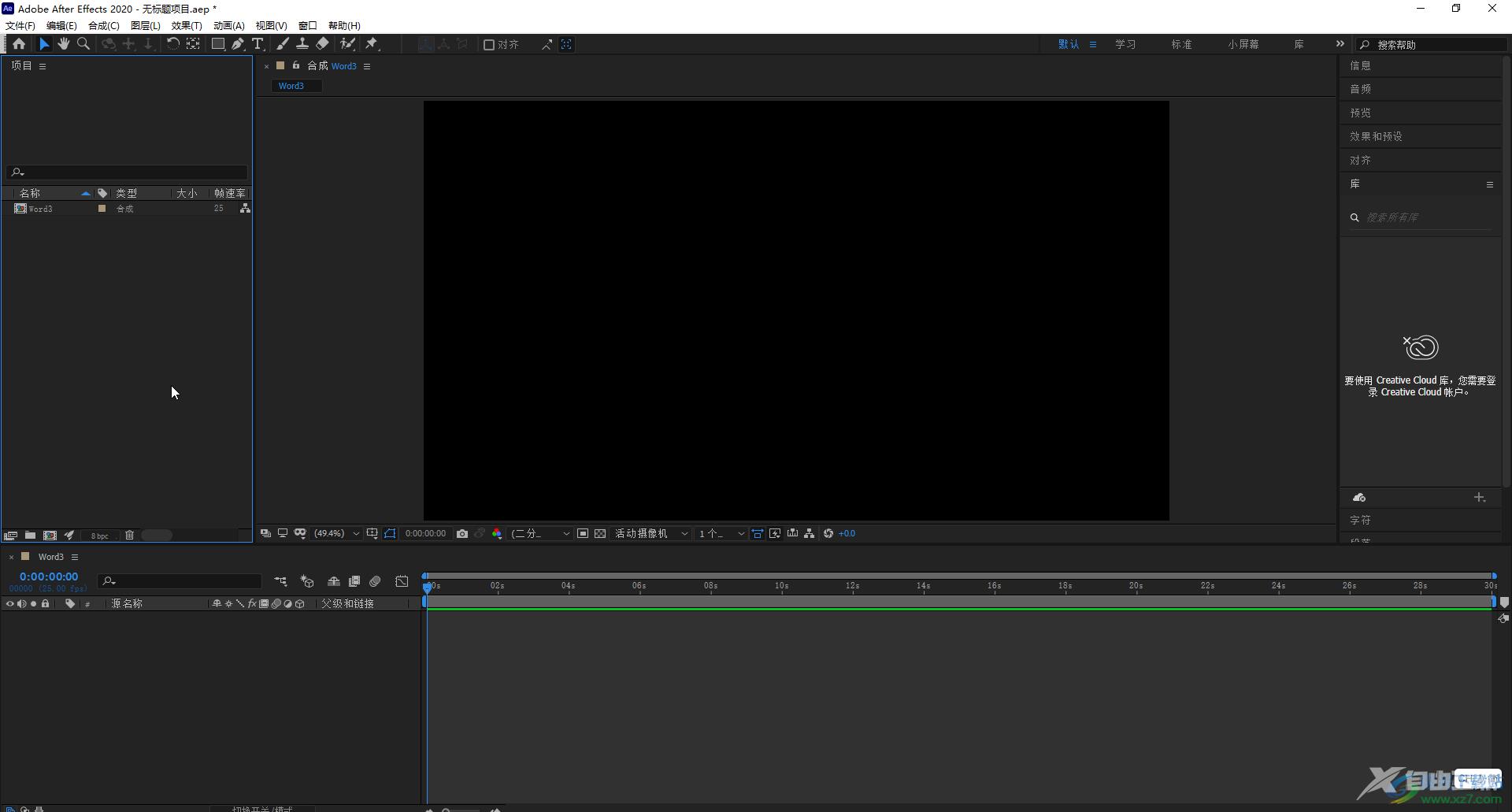
Task: Open the show channel color management icon
Action: 497,534
